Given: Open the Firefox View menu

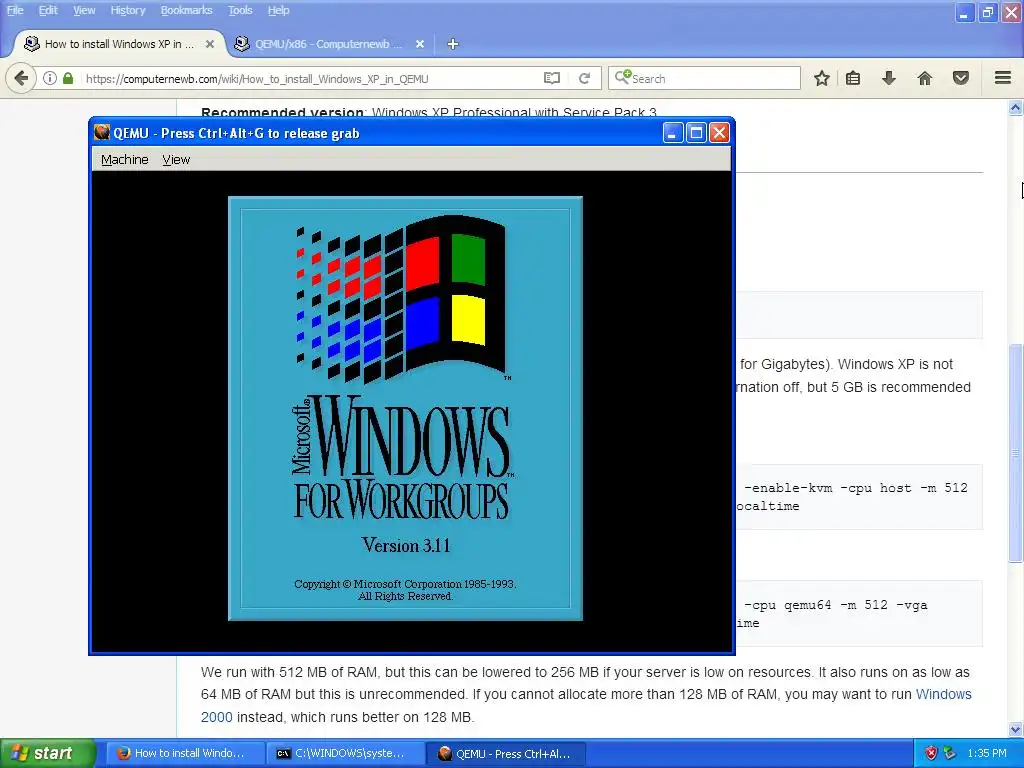Looking at the screenshot, I should coord(84,10).
